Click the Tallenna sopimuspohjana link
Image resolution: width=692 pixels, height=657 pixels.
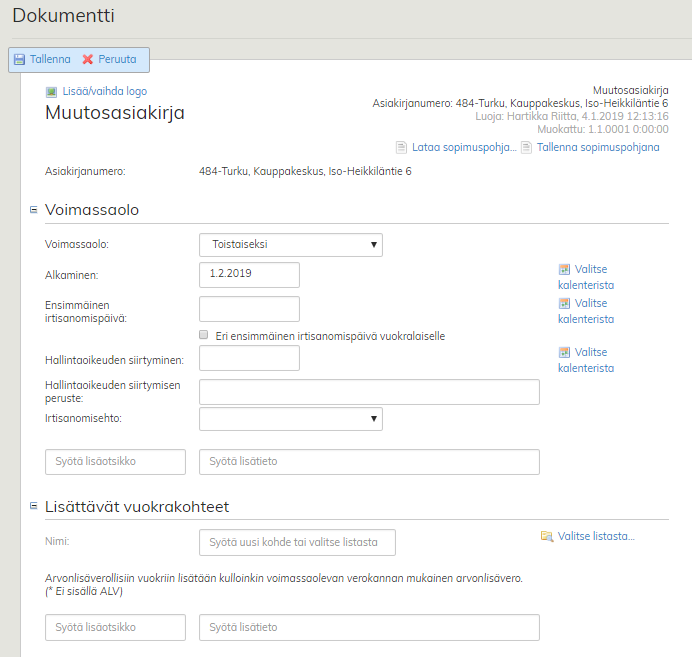(x=598, y=148)
